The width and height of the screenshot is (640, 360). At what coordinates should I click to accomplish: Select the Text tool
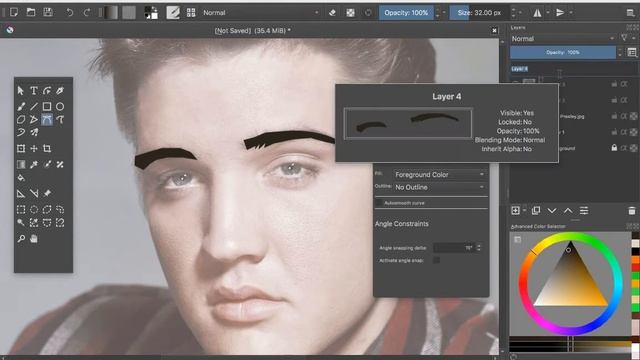[x=34, y=91]
